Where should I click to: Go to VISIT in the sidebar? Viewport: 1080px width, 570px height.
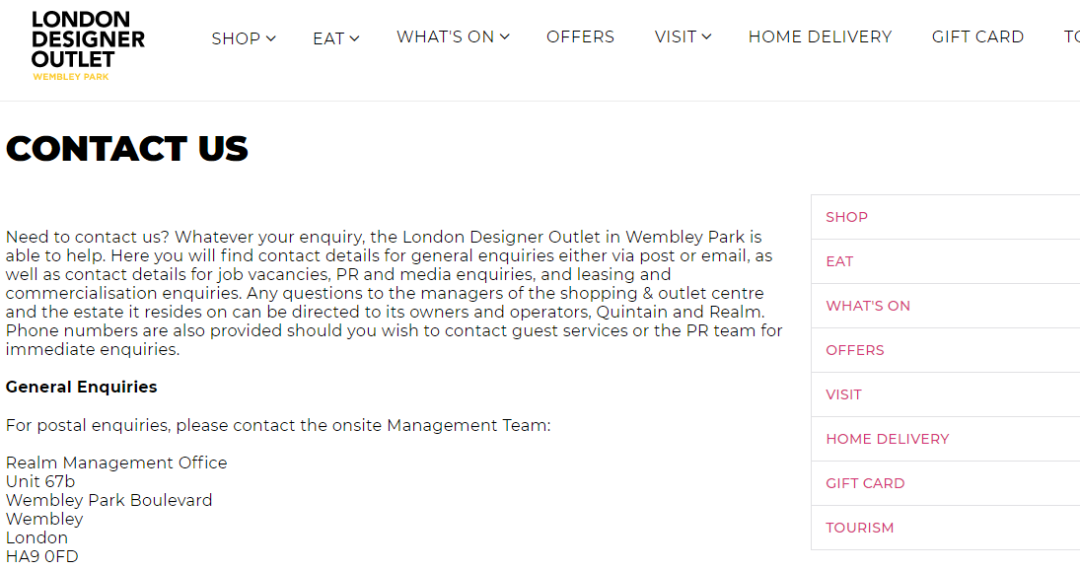[844, 394]
